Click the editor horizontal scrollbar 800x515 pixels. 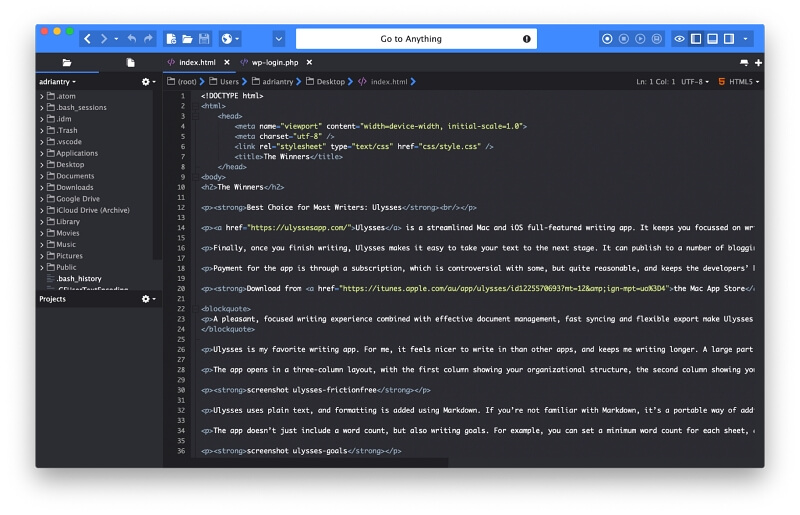click(x=305, y=462)
